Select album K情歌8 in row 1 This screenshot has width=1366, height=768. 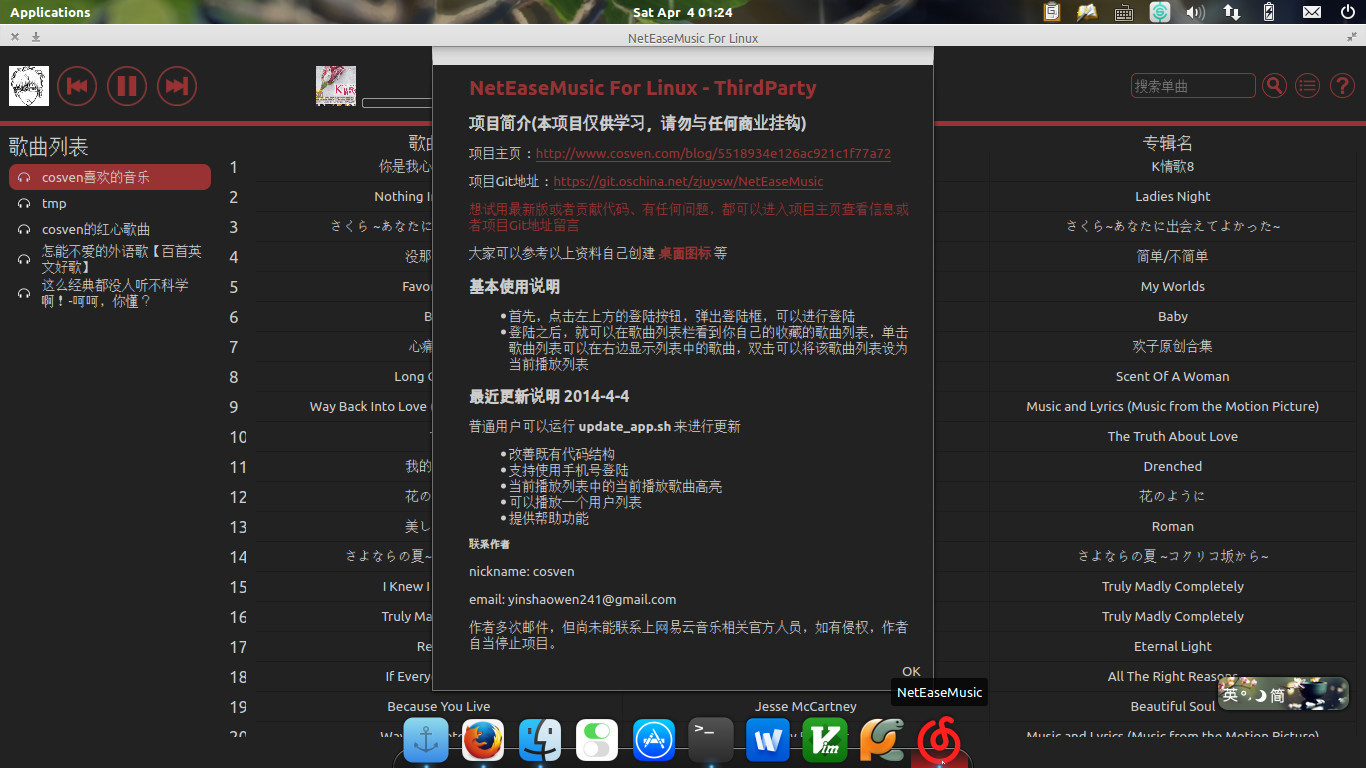[x=1172, y=166]
